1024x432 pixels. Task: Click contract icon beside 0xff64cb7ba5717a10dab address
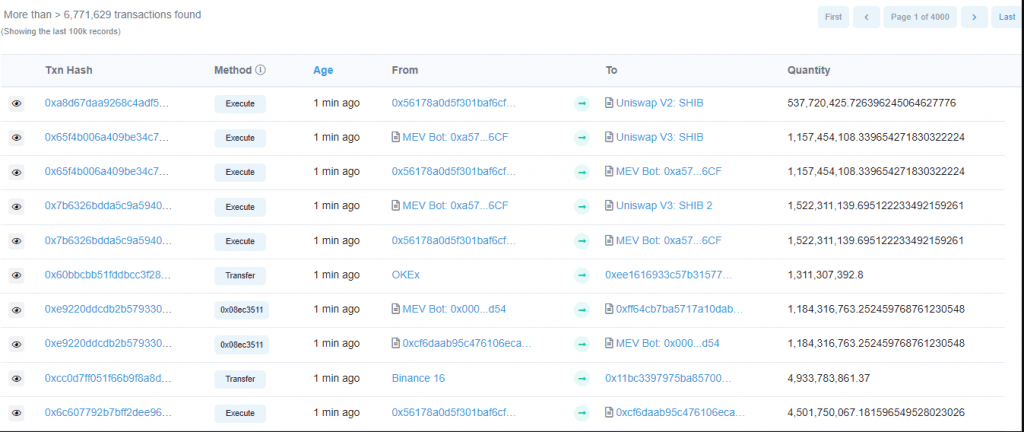pyautogui.click(x=610, y=309)
